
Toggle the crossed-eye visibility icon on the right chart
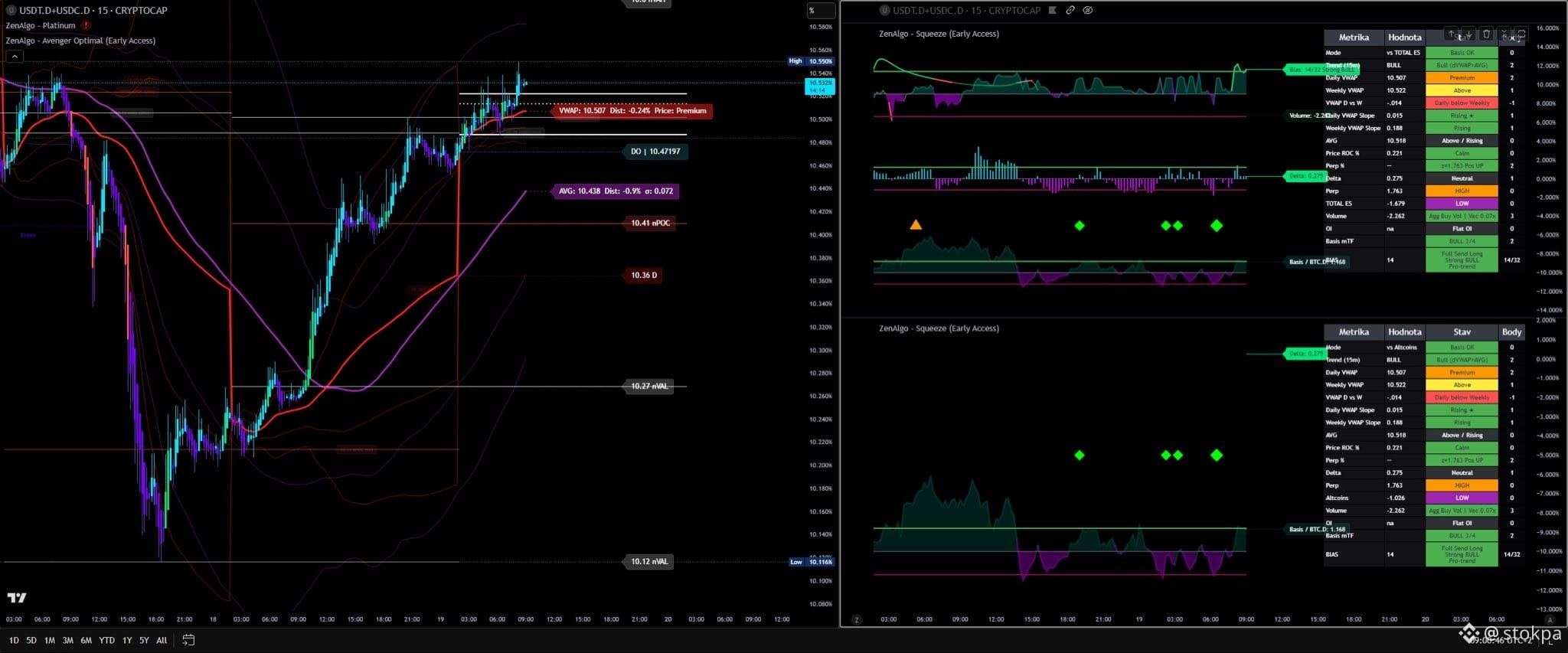(1088, 11)
